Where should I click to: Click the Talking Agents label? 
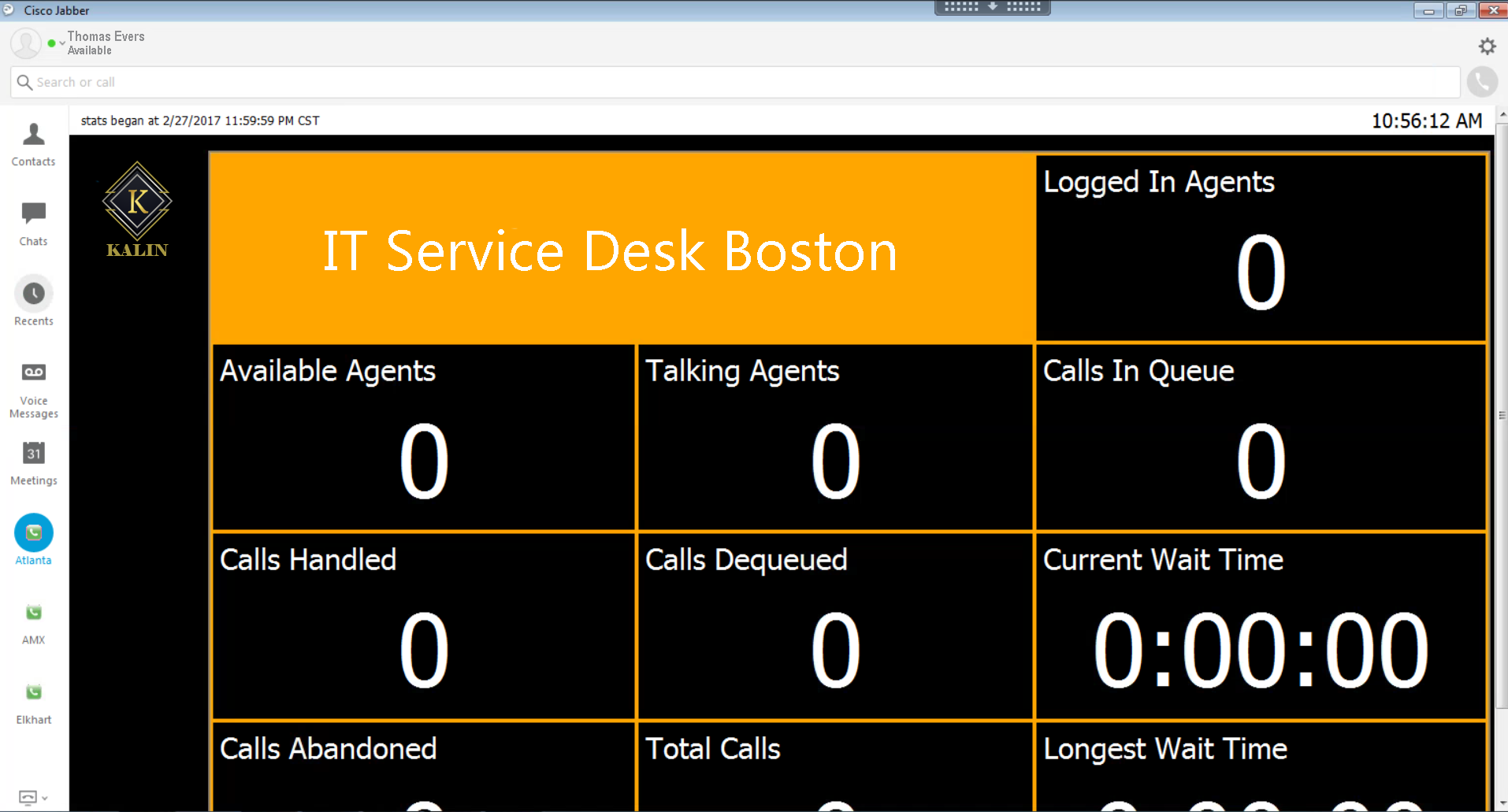coord(742,371)
